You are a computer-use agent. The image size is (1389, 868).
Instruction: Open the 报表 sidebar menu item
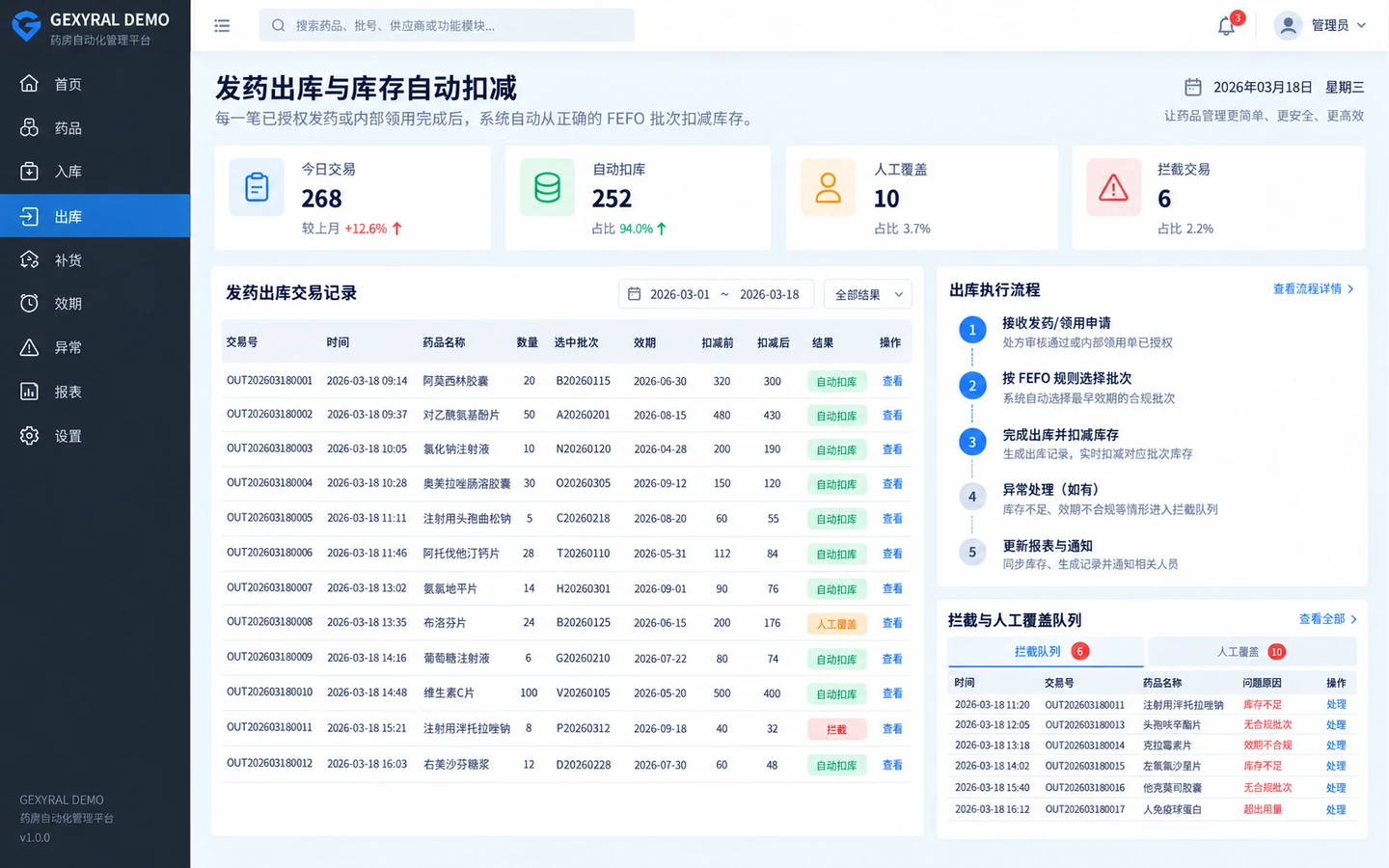point(95,392)
